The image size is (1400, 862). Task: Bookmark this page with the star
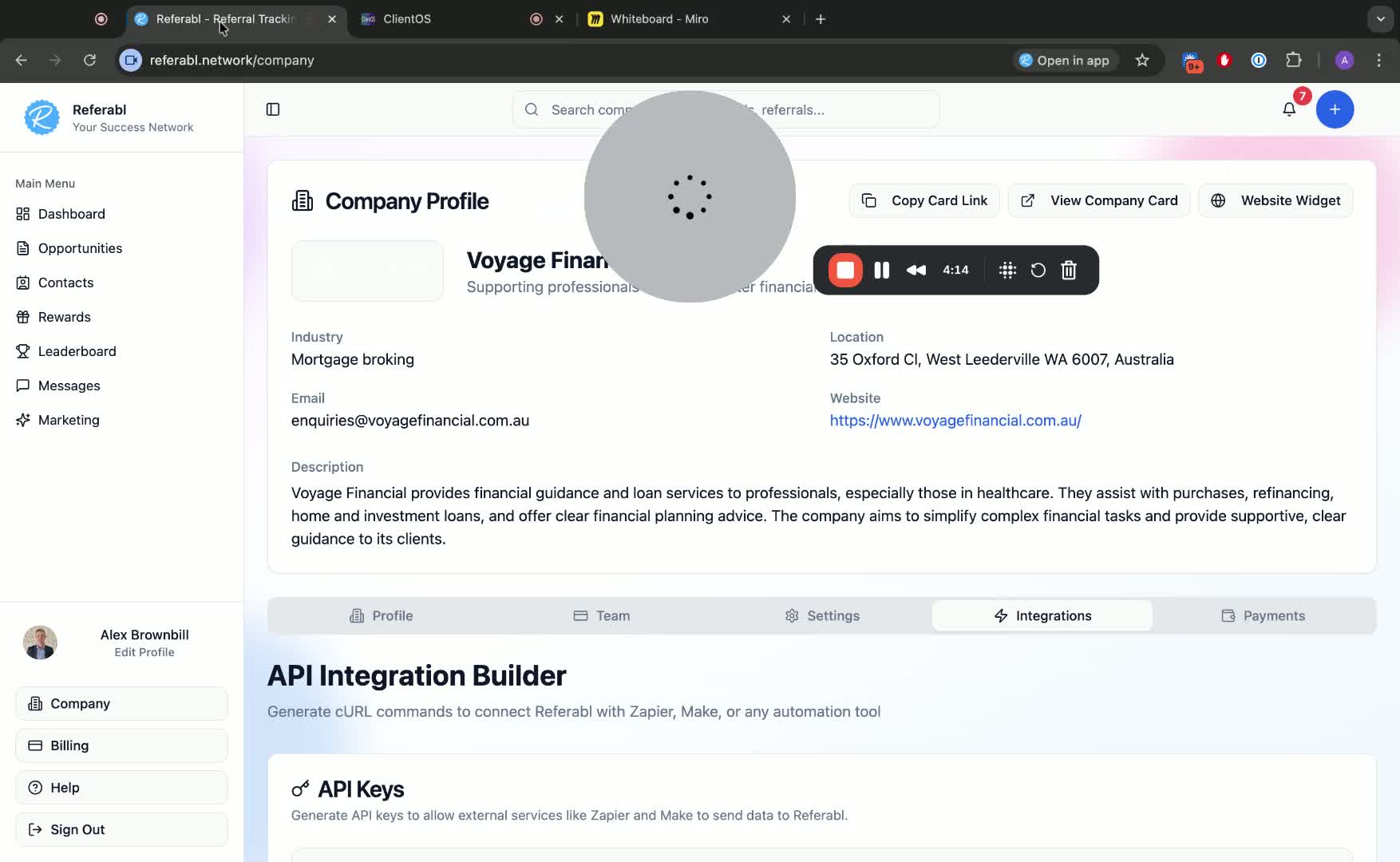[x=1142, y=60]
